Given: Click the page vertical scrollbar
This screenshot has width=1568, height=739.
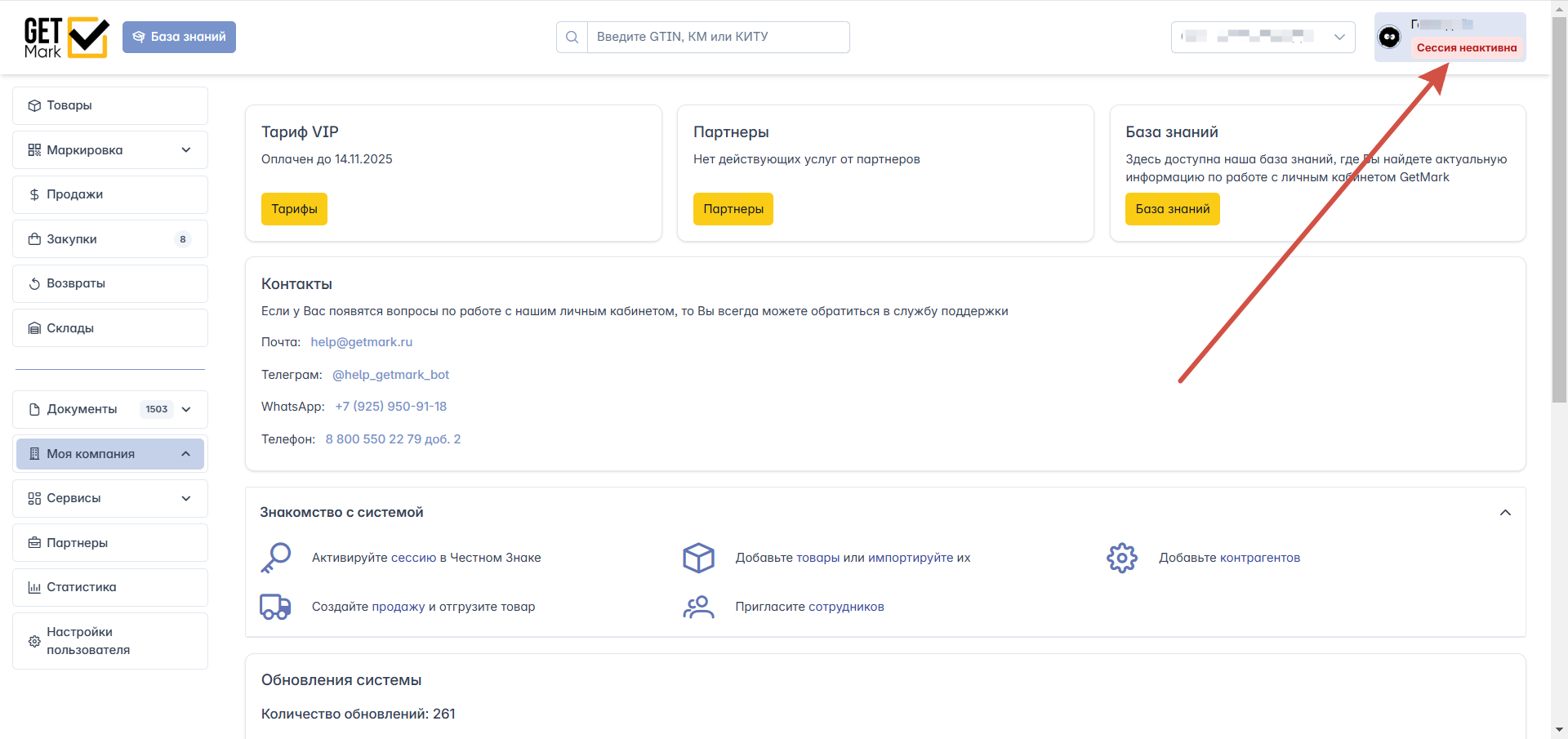Looking at the screenshot, I should [x=1559, y=211].
